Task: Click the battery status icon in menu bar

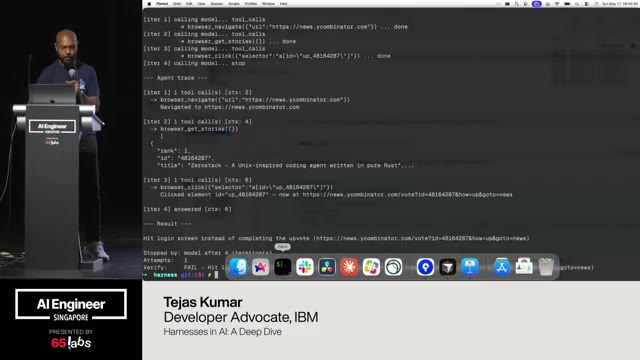Action: [x=567, y=4]
